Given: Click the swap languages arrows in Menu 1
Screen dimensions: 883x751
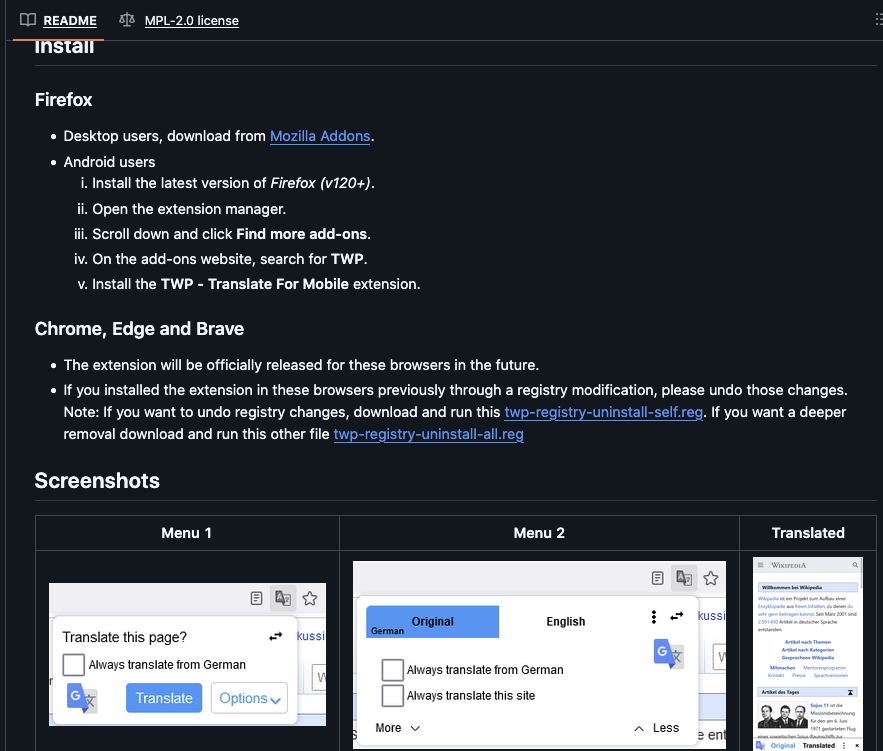Looking at the screenshot, I should click(276, 637).
